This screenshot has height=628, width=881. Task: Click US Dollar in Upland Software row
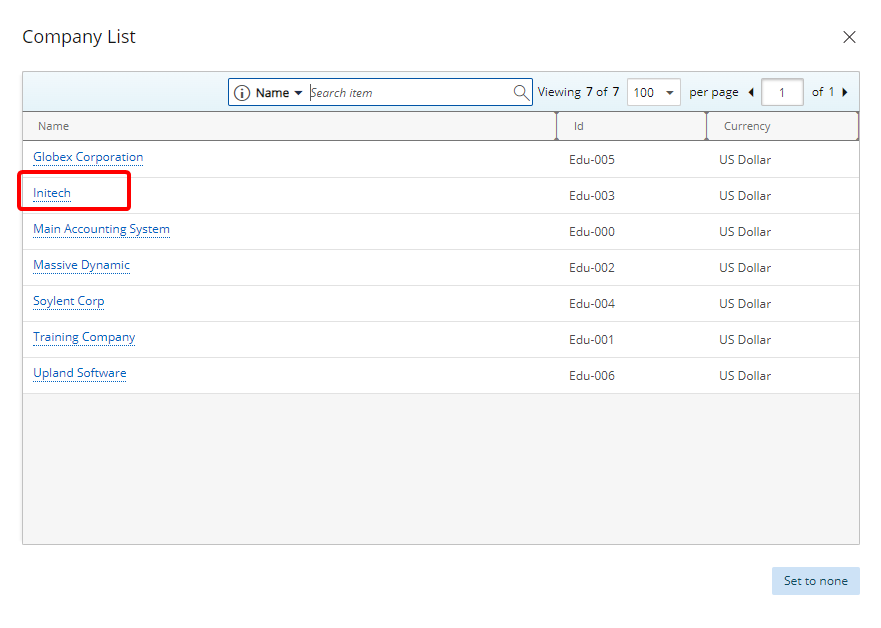click(745, 376)
